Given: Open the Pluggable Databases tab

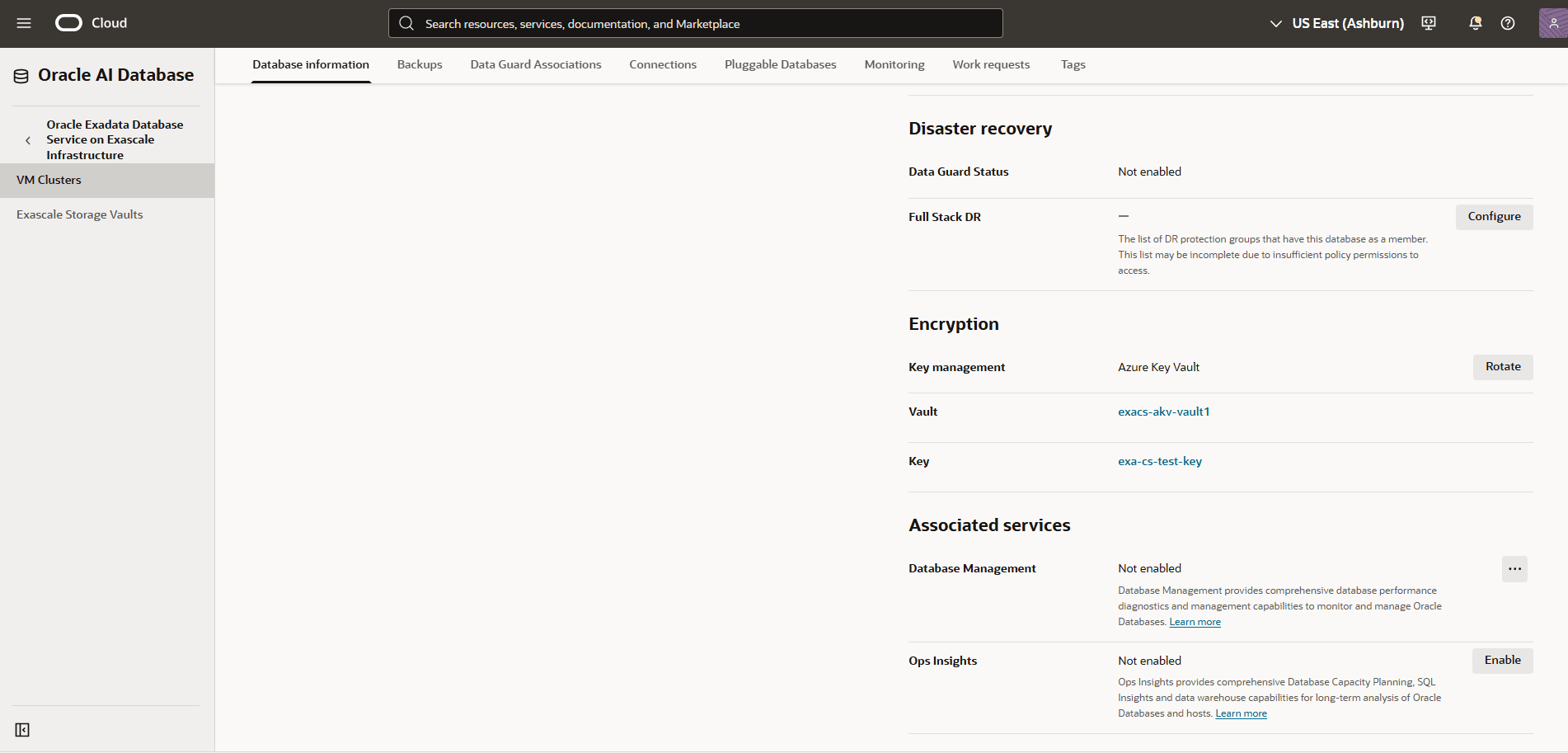Looking at the screenshot, I should click(781, 64).
